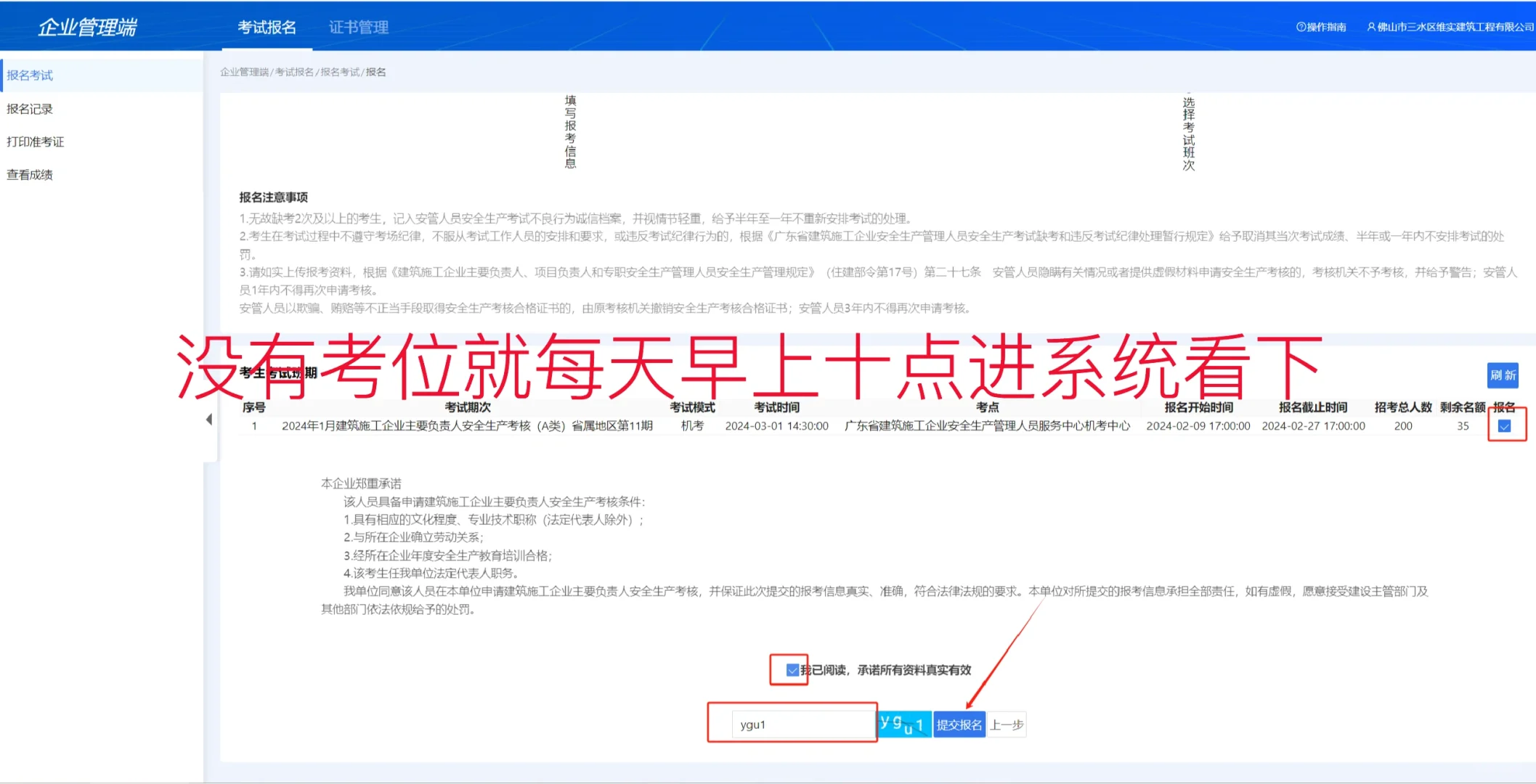The image size is (1536, 784).
Task: Click the 刷新 button
Action: pyautogui.click(x=1502, y=375)
